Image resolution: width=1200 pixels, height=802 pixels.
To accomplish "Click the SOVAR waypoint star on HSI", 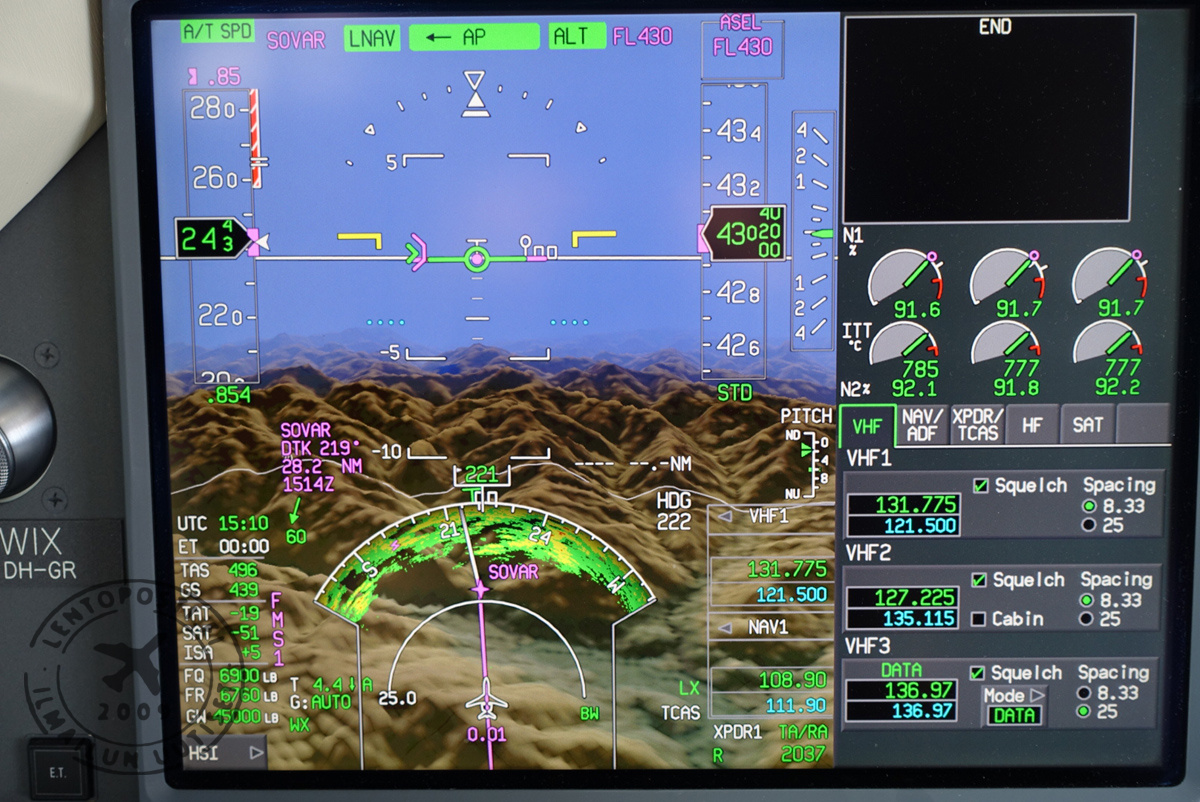I will (481, 591).
